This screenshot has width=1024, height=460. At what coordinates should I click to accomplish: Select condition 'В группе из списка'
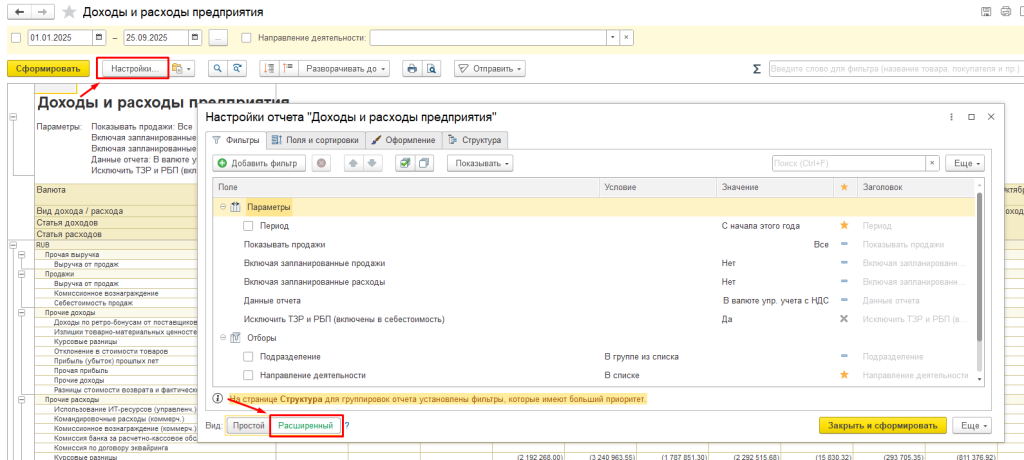pos(642,357)
